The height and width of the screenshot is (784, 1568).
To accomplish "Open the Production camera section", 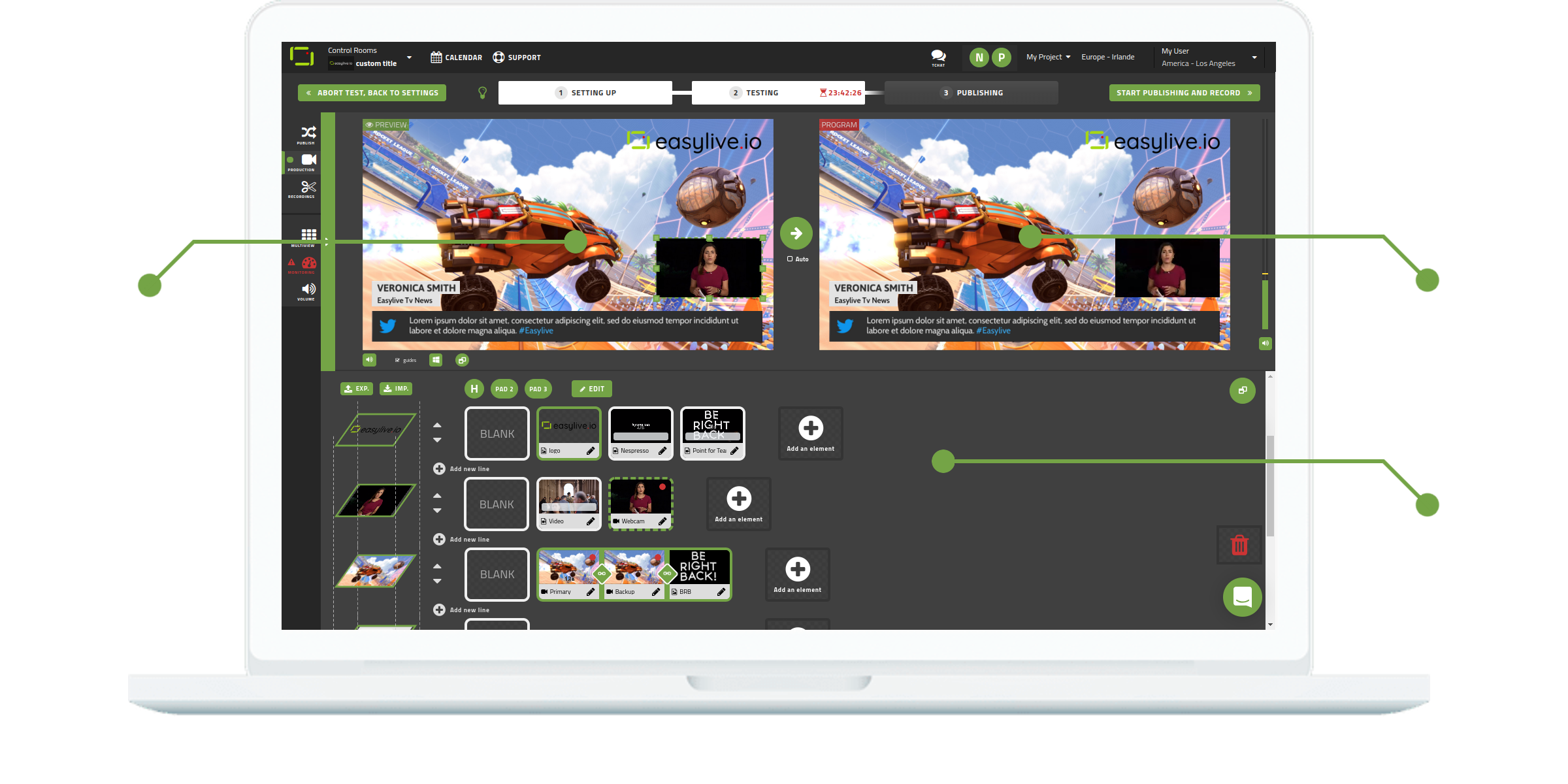I will tap(308, 161).
